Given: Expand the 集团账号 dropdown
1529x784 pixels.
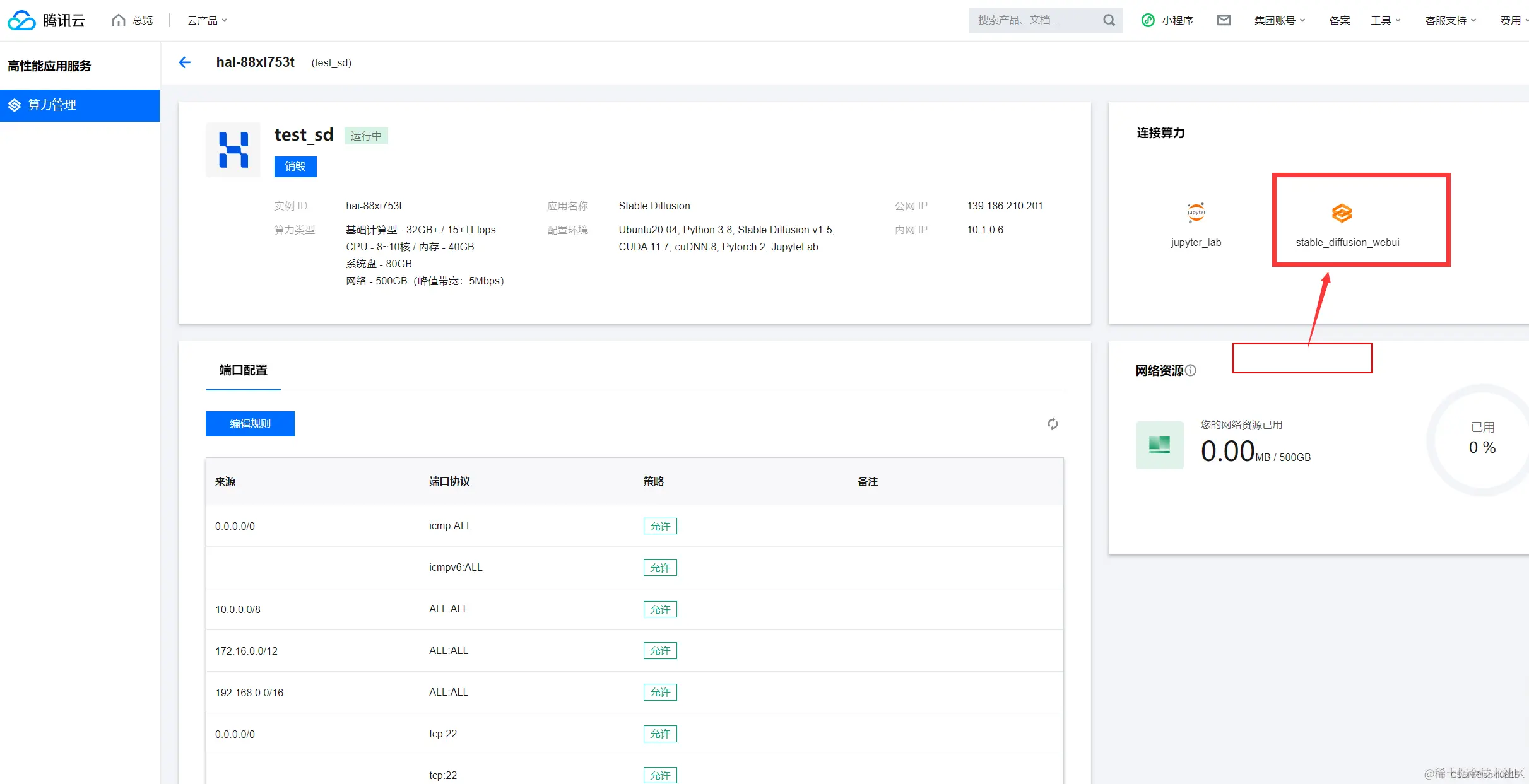Looking at the screenshot, I should [1279, 21].
